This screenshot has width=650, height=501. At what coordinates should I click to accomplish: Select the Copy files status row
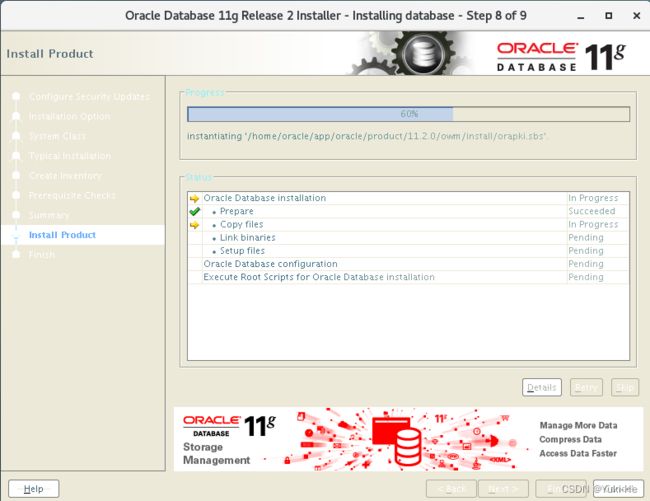[x=408, y=225]
